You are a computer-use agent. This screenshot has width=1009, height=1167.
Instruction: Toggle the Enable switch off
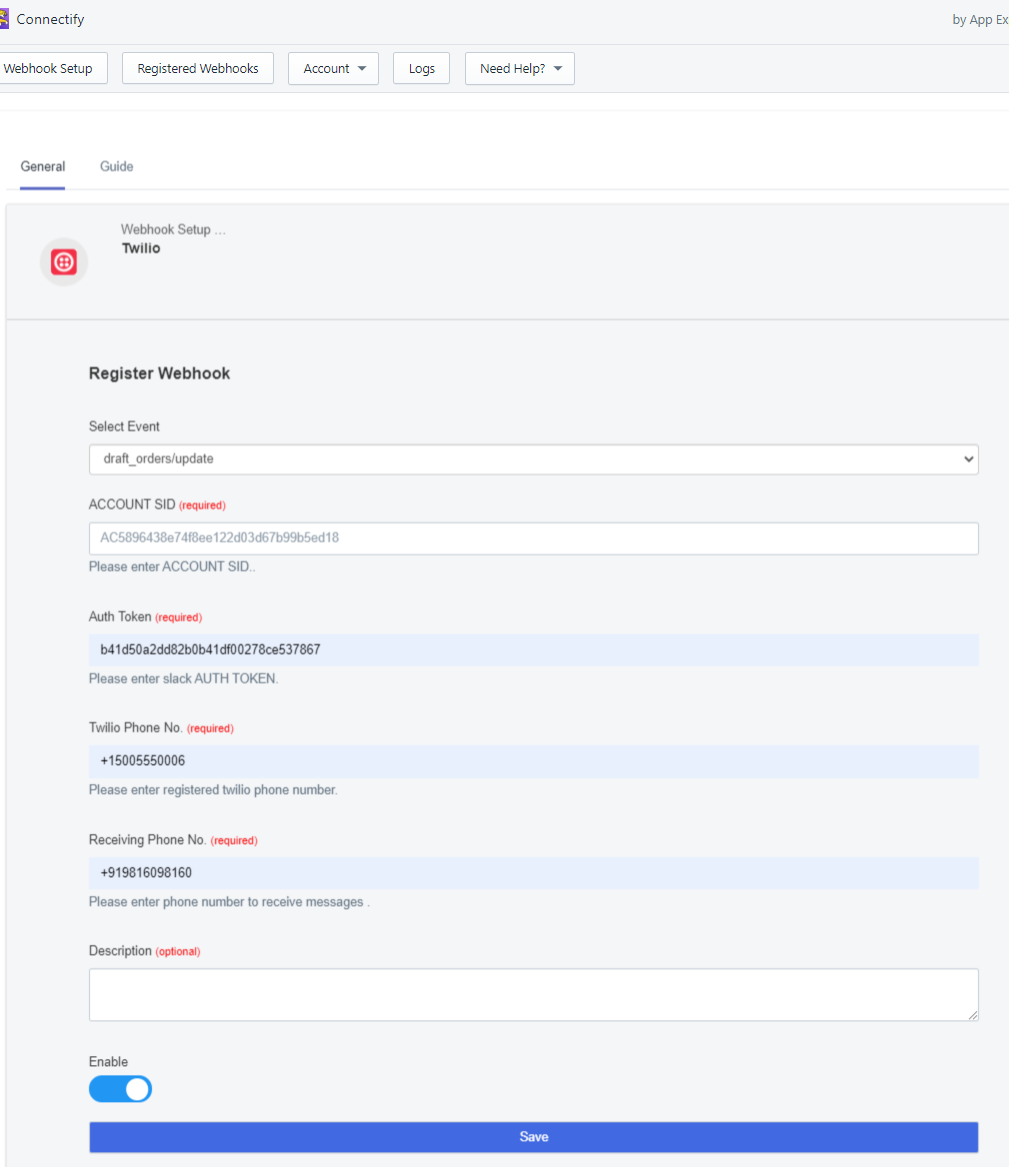(121, 1089)
